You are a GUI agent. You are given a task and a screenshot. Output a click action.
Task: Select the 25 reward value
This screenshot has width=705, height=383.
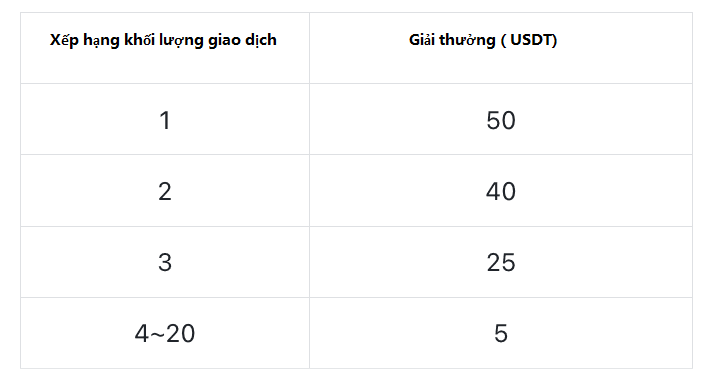coord(500,262)
